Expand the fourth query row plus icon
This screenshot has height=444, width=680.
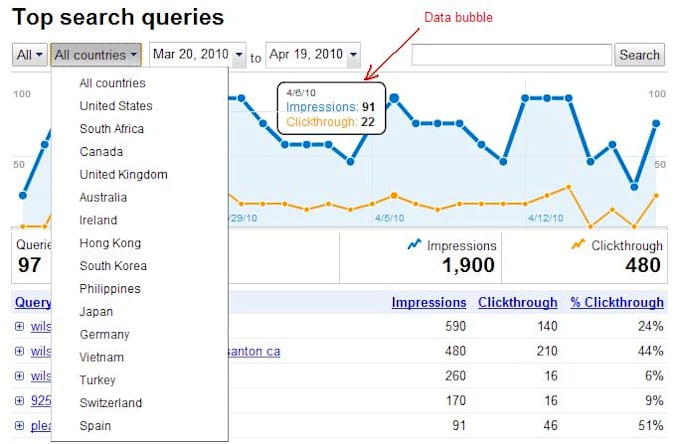click(x=20, y=402)
